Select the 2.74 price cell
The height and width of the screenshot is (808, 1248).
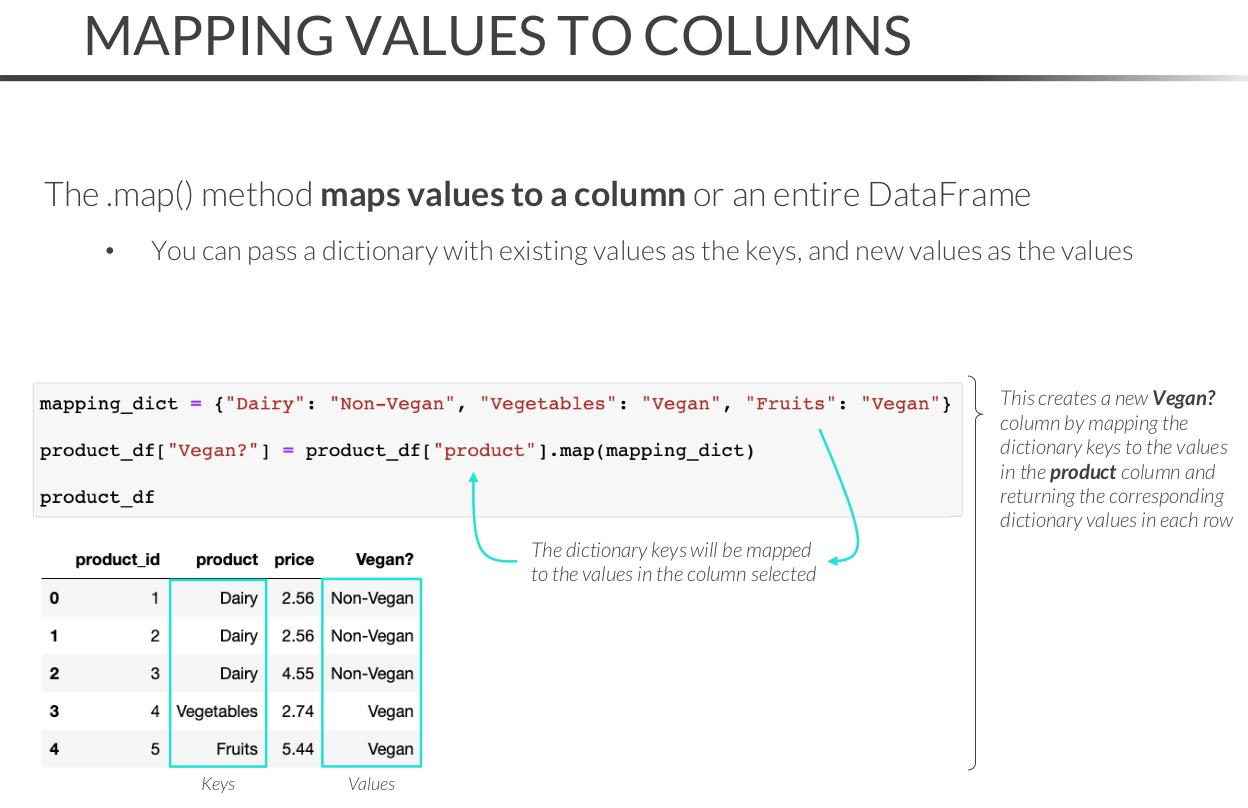(298, 711)
